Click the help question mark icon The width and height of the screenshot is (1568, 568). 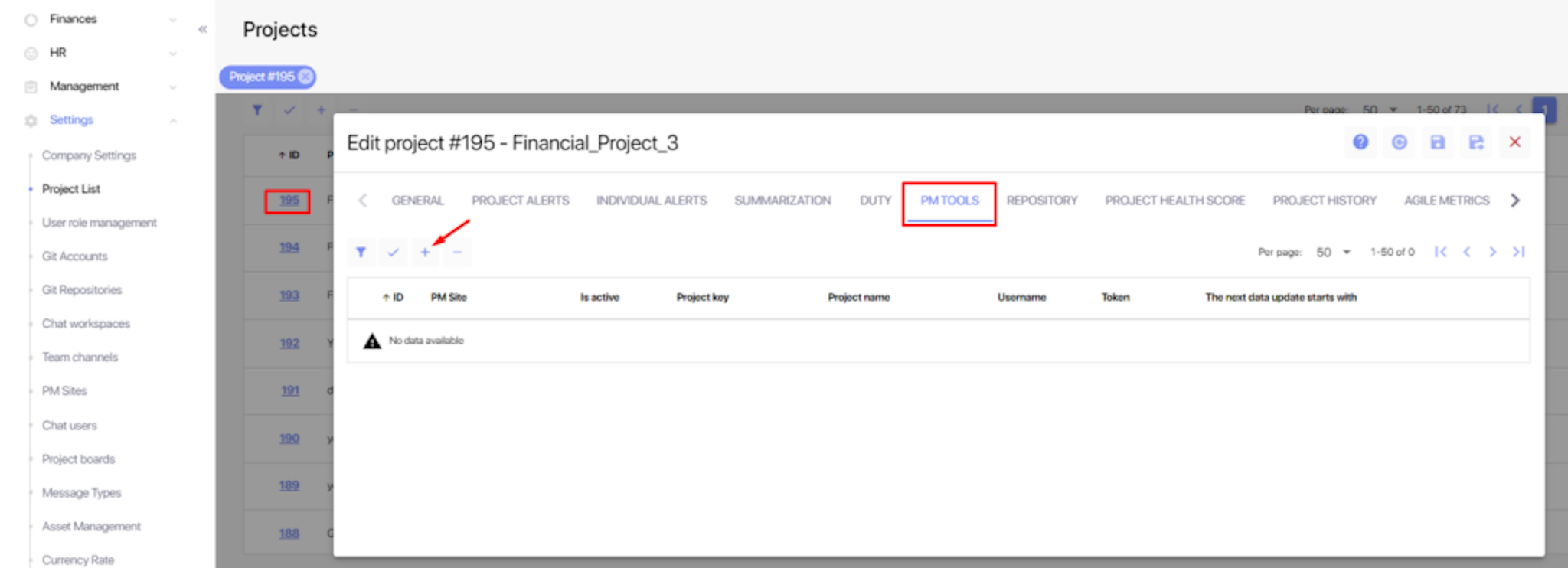[x=1361, y=142]
